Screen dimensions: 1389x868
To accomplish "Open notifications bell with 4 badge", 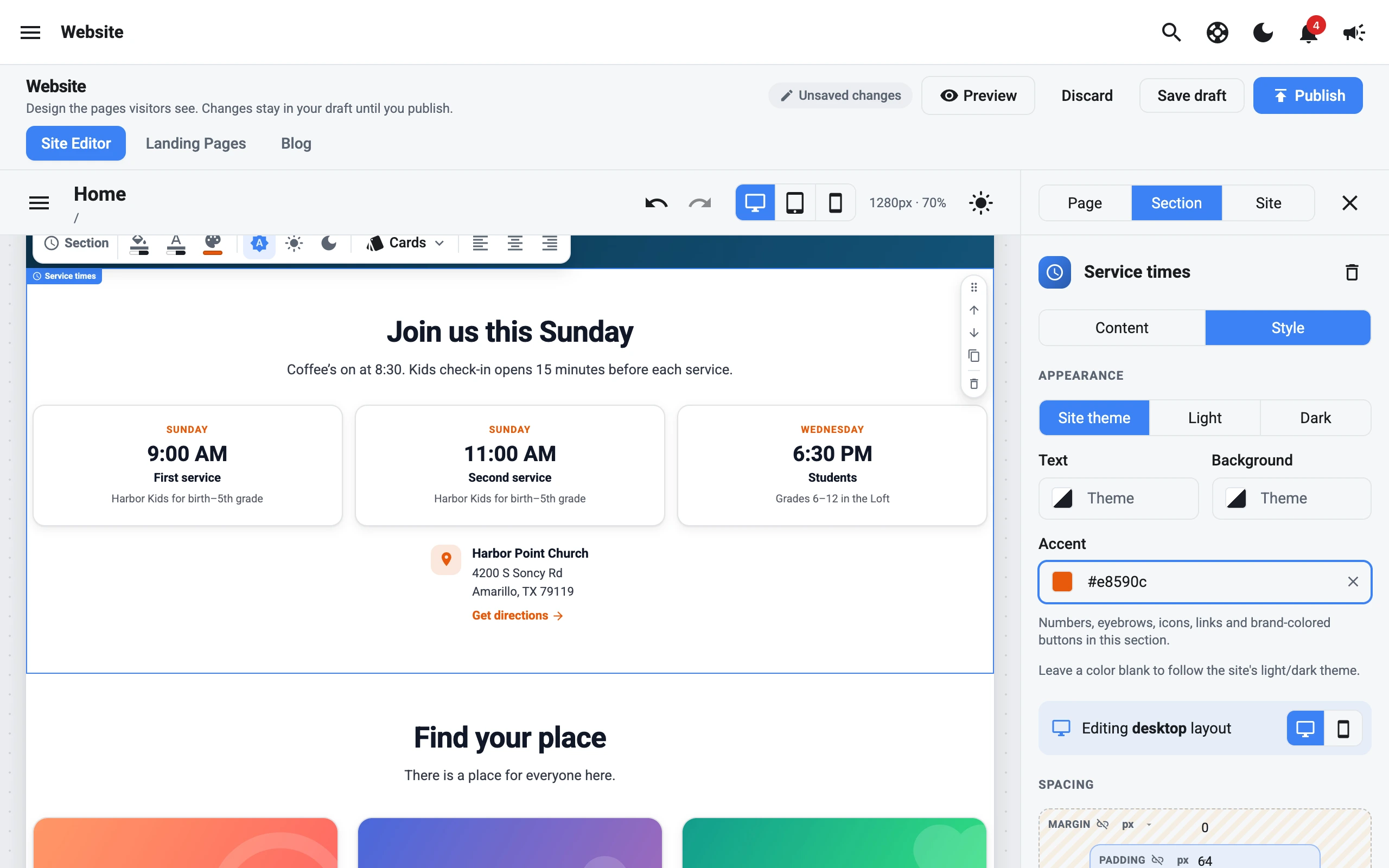I will (1308, 32).
